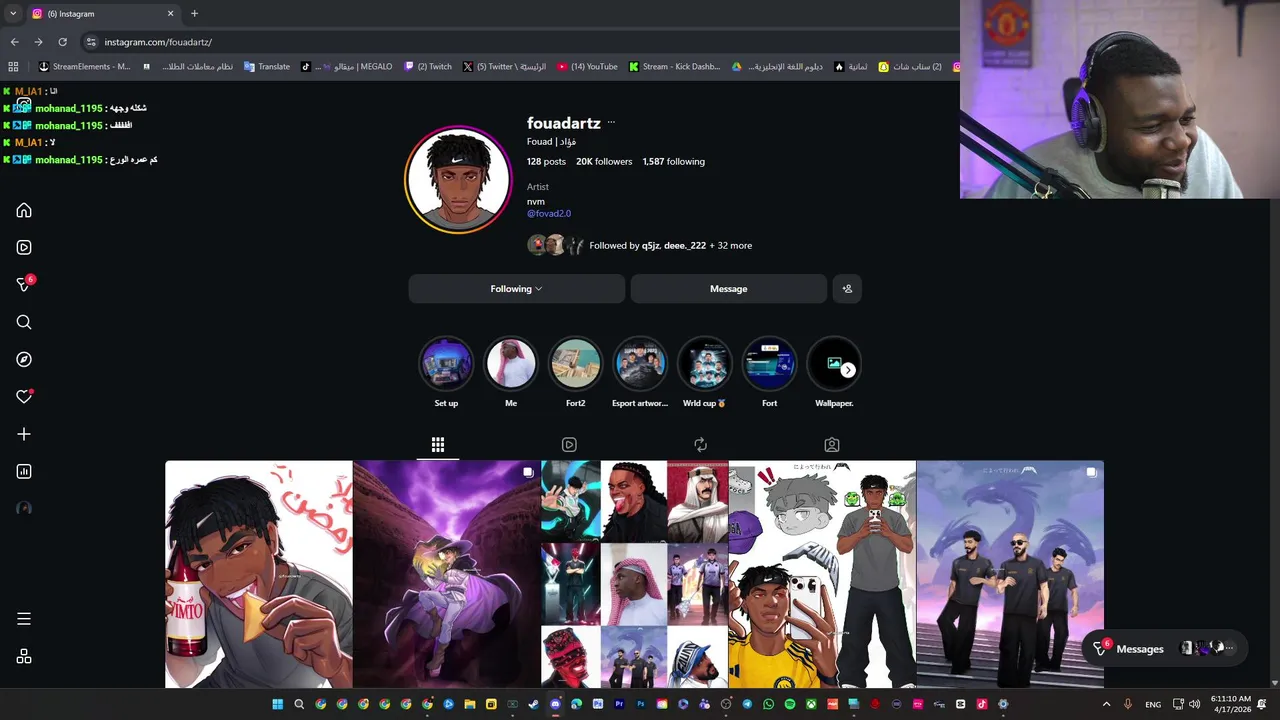Open direct messages icon with badge in sidebar
The width and height of the screenshot is (1280, 720).
[24, 285]
